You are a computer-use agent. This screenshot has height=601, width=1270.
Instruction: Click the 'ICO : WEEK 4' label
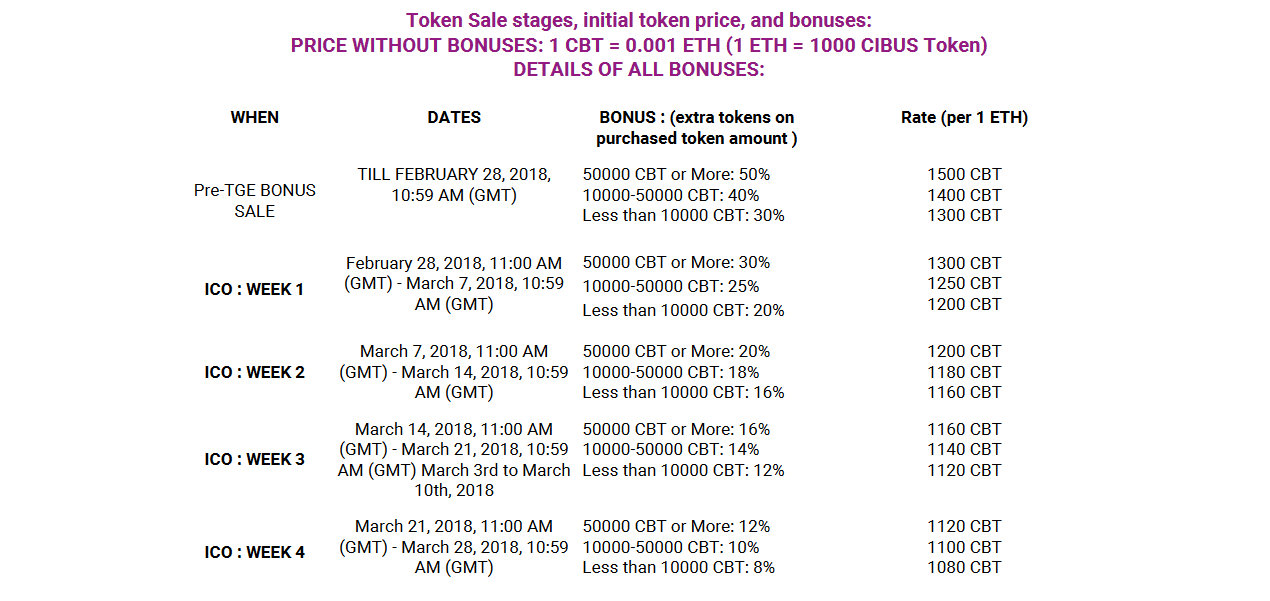(x=255, y=552)
